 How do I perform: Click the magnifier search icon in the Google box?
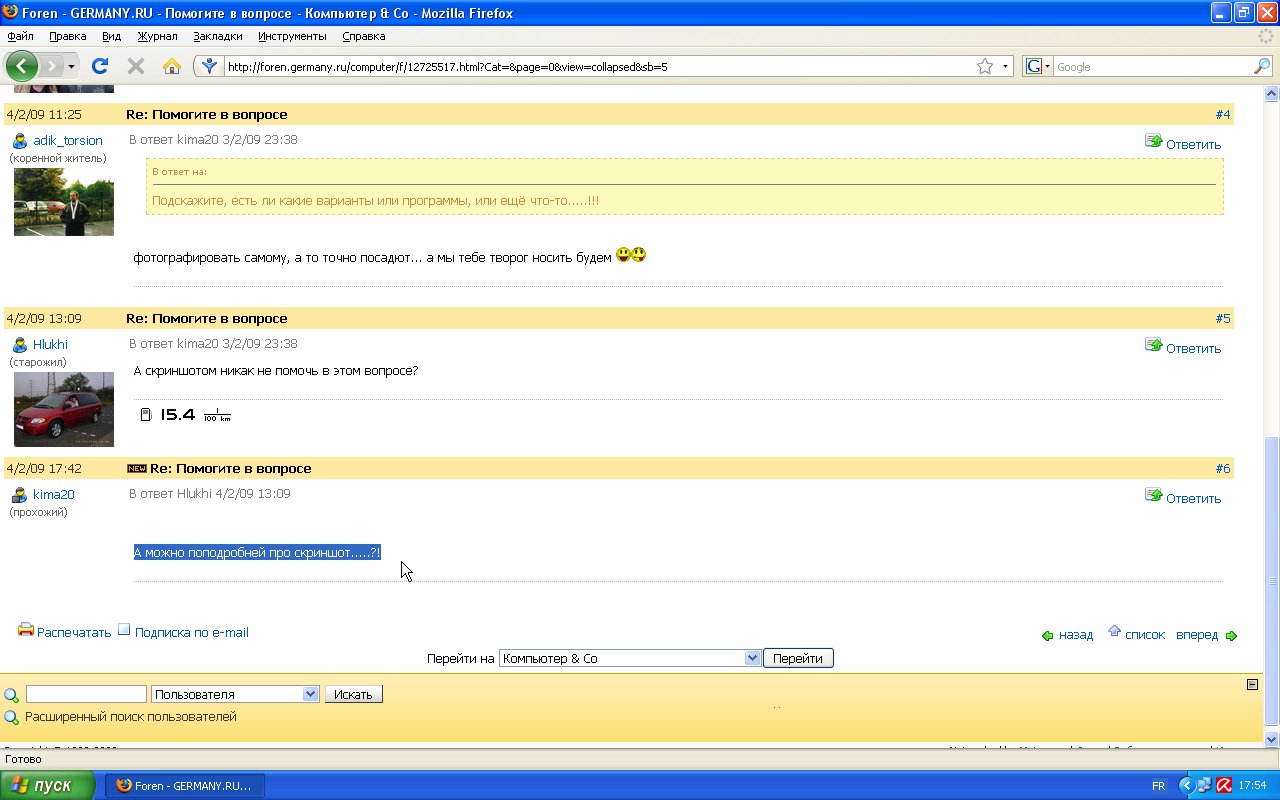coord(1262,66)
